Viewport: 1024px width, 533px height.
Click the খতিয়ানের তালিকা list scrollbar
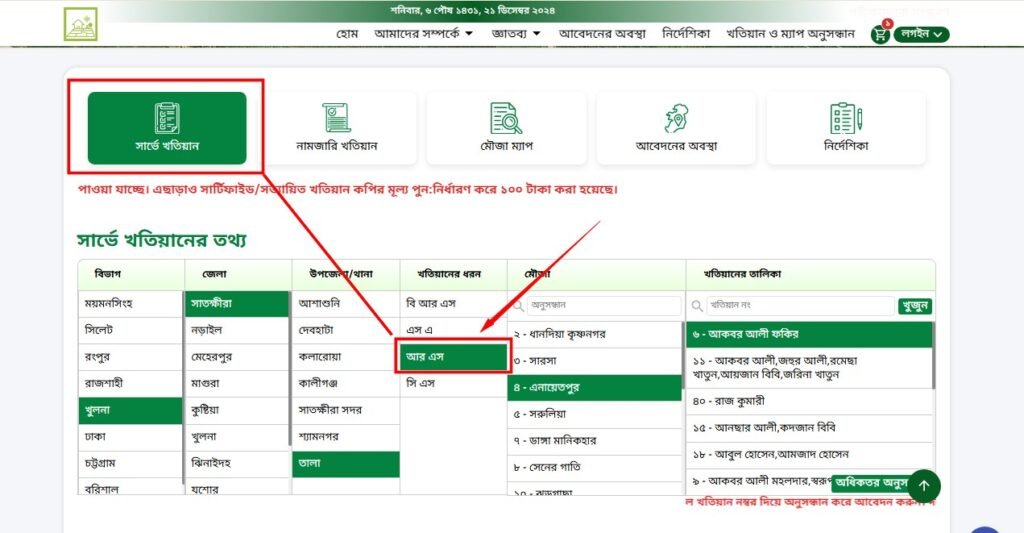click(x=933, y=356)
